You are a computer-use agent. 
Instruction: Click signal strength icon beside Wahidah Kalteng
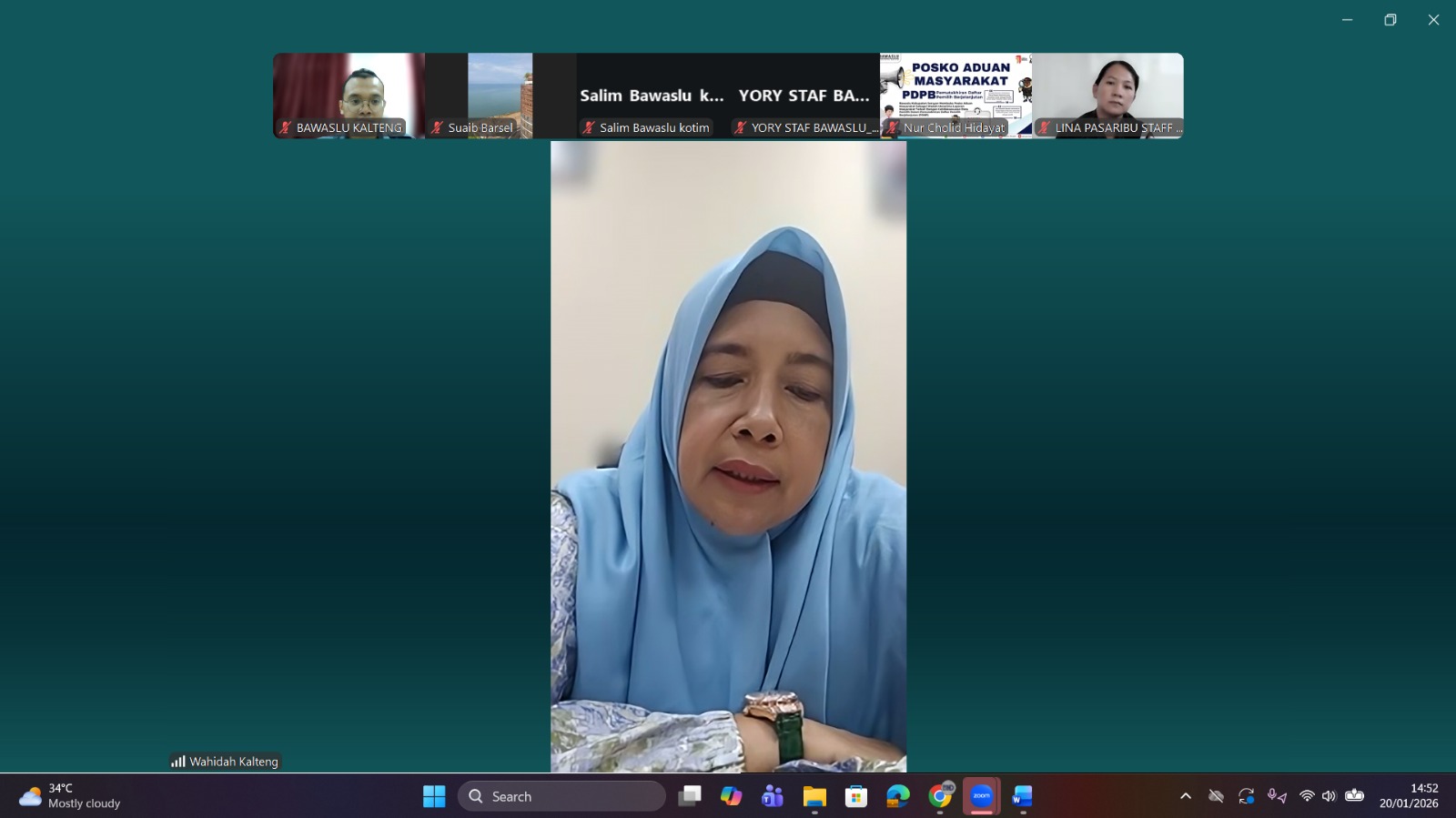[178, 762]
